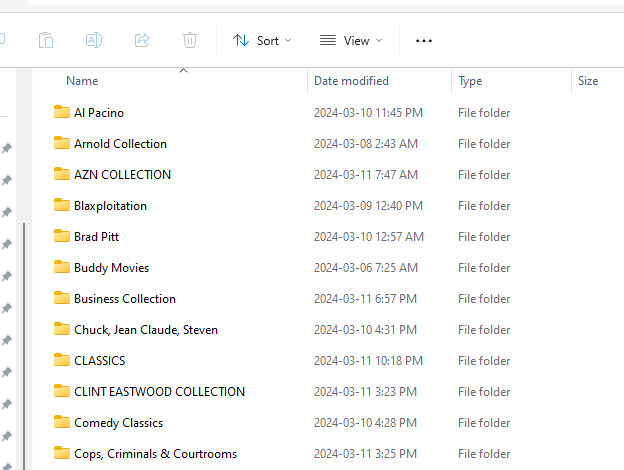The image size is (624, 470).
Task: Click the Delete trash can icon
Action: click(x=190, y=40)
